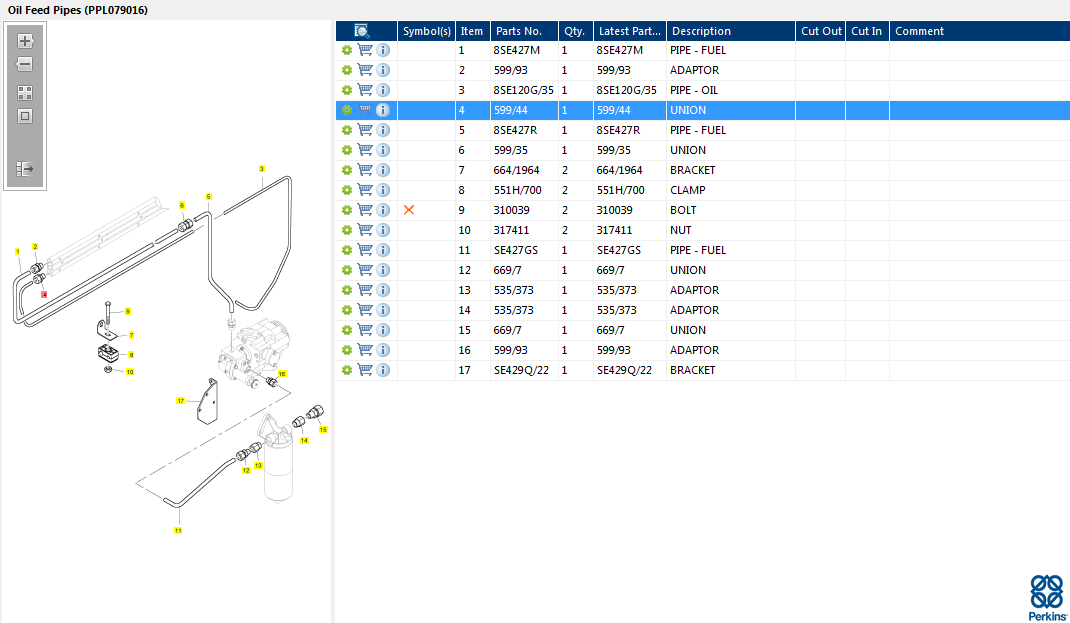Screen dimensions: 1070x623
Task: Open info for item 2 ADAPTOR
Action: click(x=384, y=70)
